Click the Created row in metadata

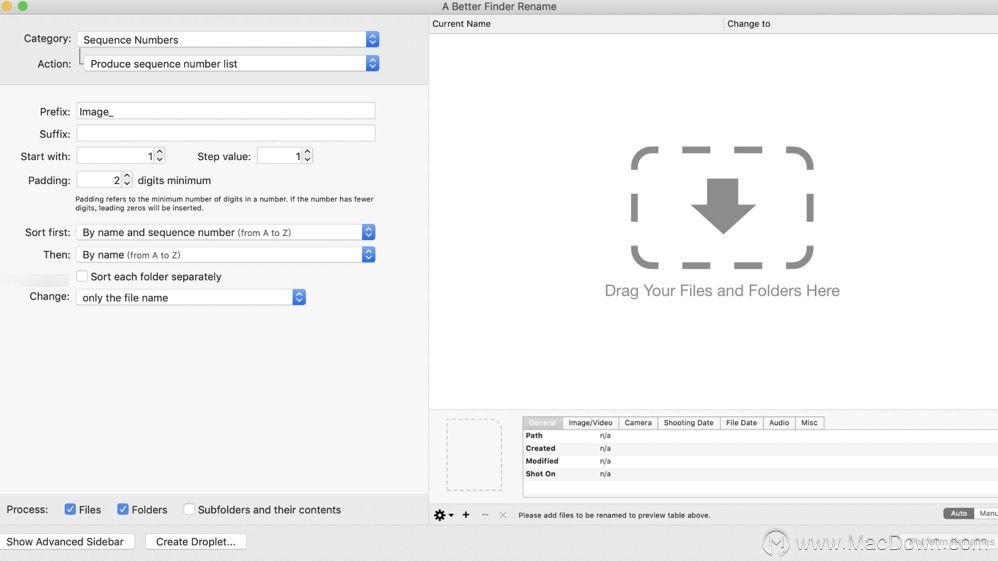tap(761, 448)
